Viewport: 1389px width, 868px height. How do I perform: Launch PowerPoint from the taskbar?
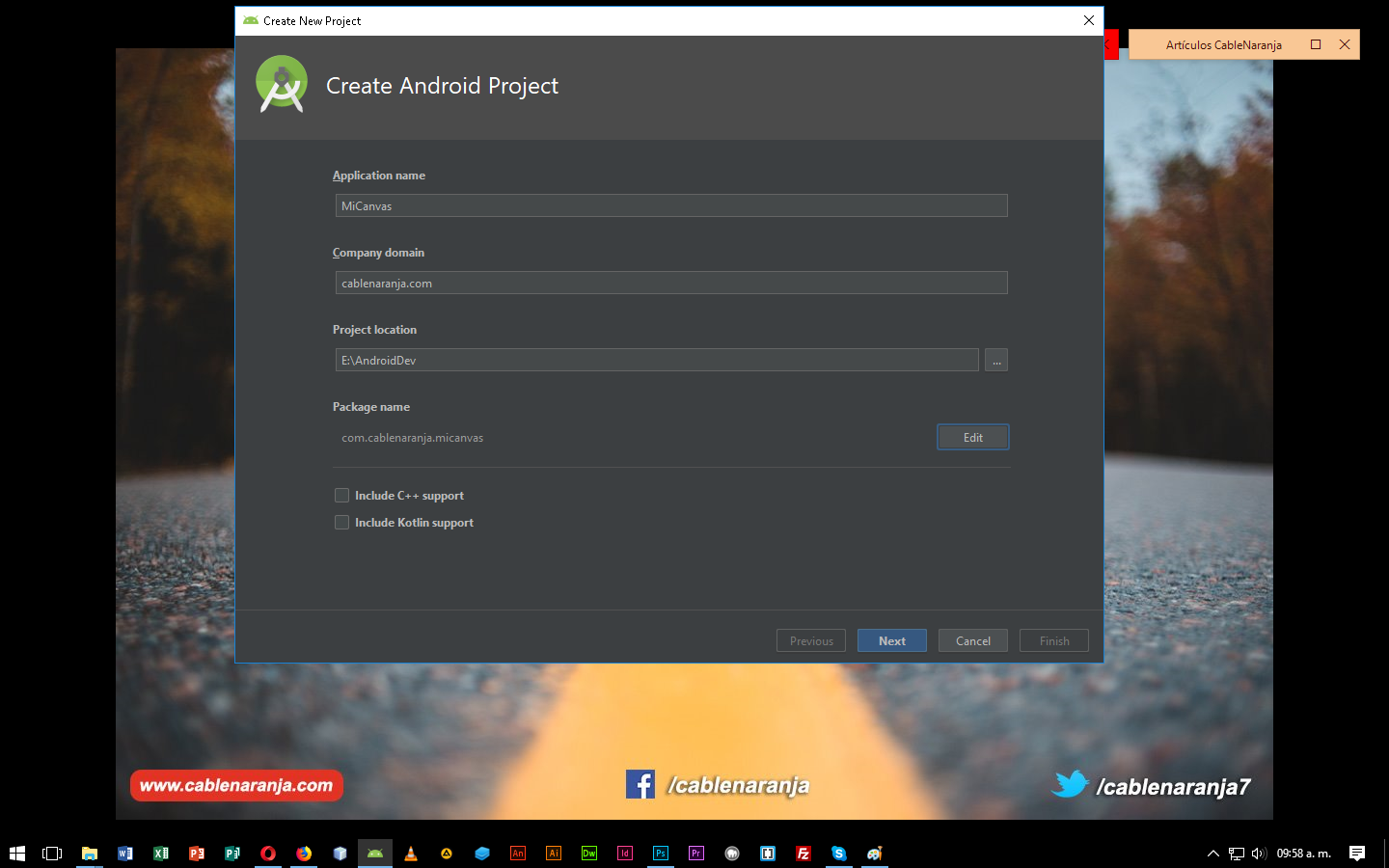click(x=197, y=854)
